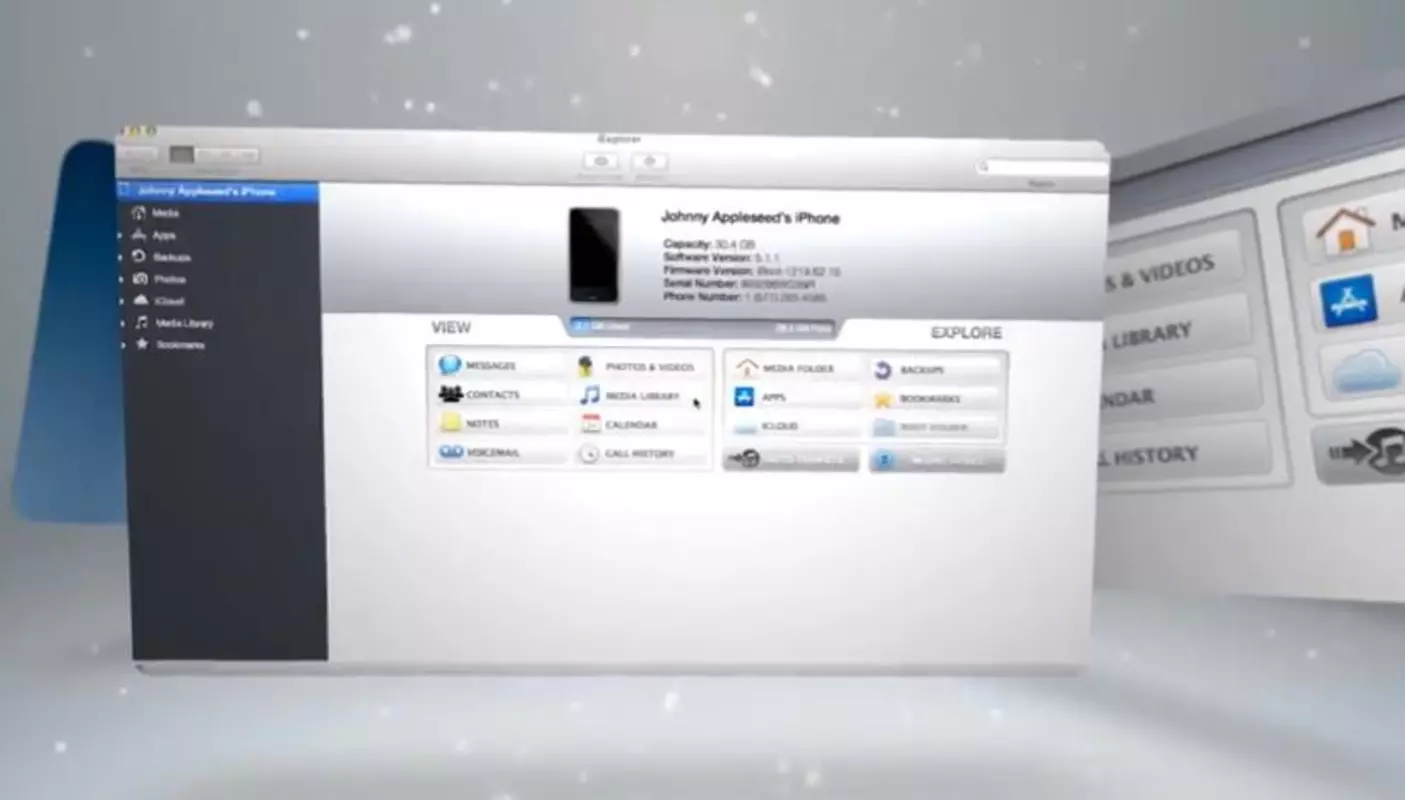
Task: Click the back navigation button in toolbar
Action: tap(138, 154)
